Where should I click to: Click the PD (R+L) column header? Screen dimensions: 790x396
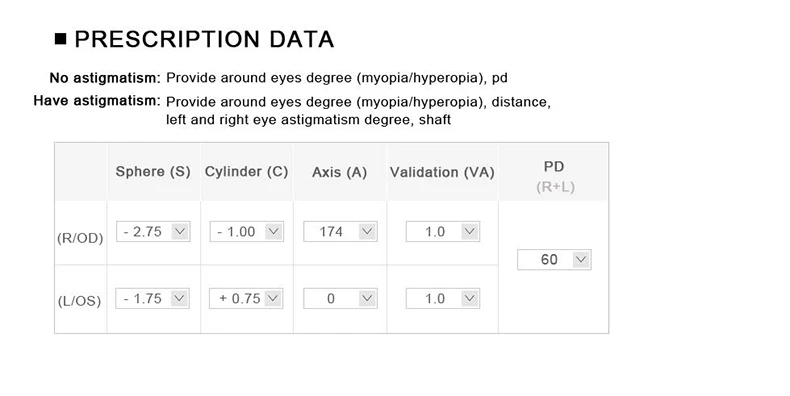(x=554, y=176)
